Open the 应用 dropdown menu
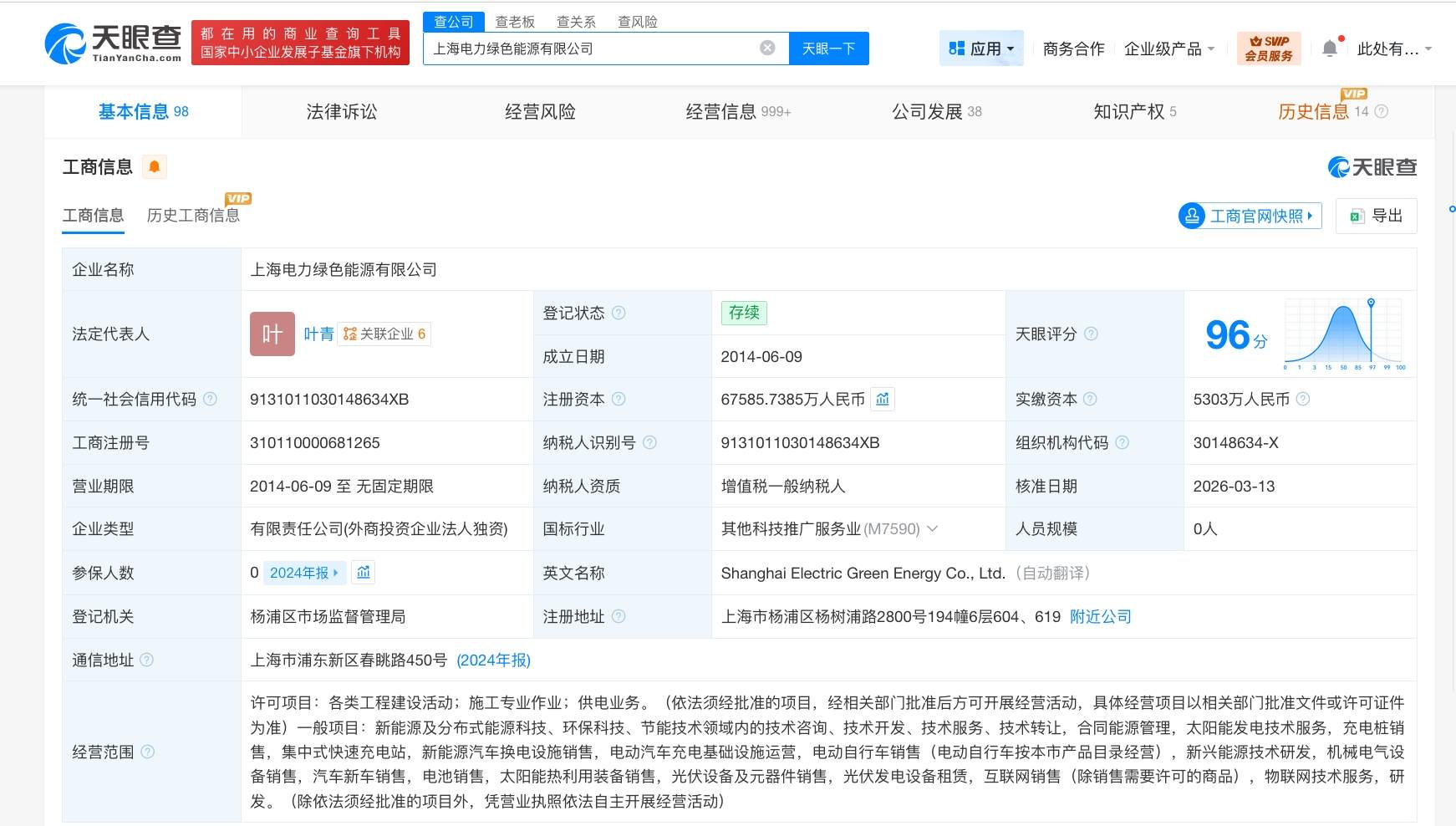The width and height of the screenshot is (1456, 826). 981,48
